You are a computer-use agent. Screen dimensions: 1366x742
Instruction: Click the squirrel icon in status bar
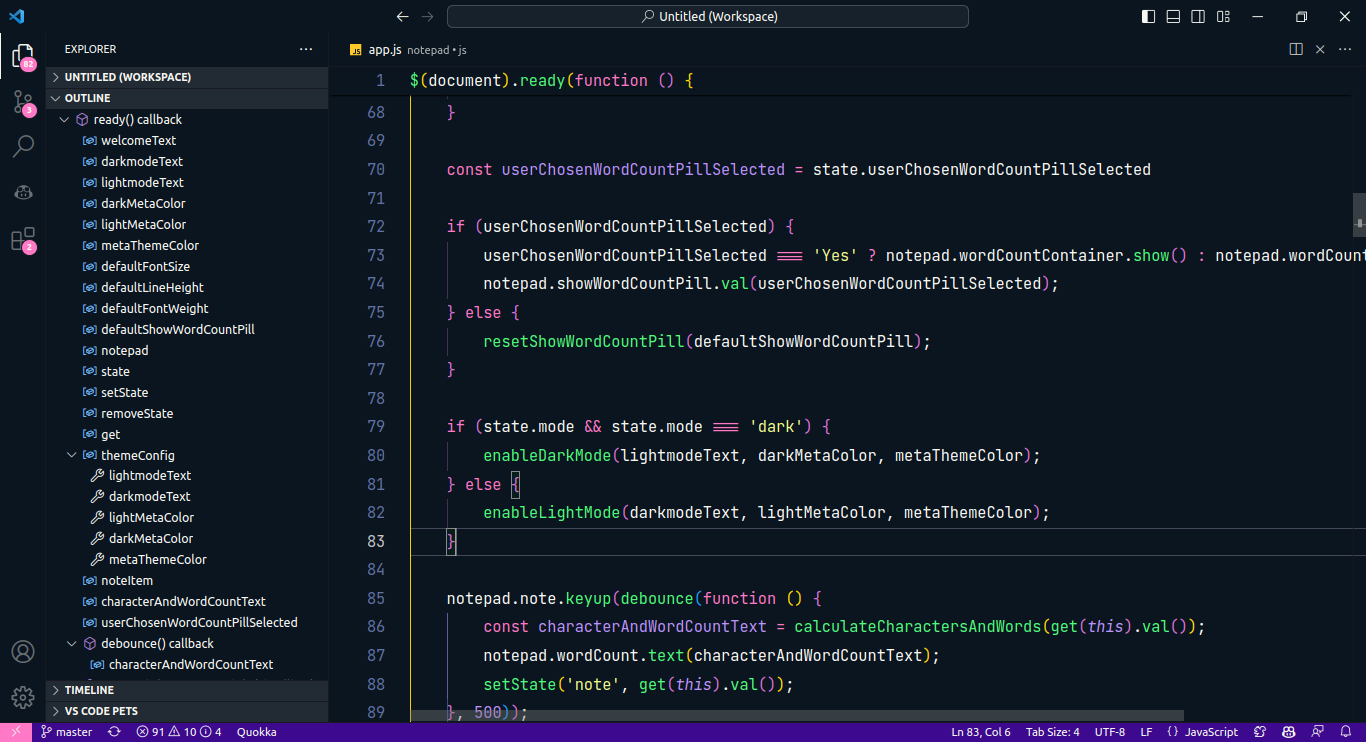click(x=1261, y=732)
